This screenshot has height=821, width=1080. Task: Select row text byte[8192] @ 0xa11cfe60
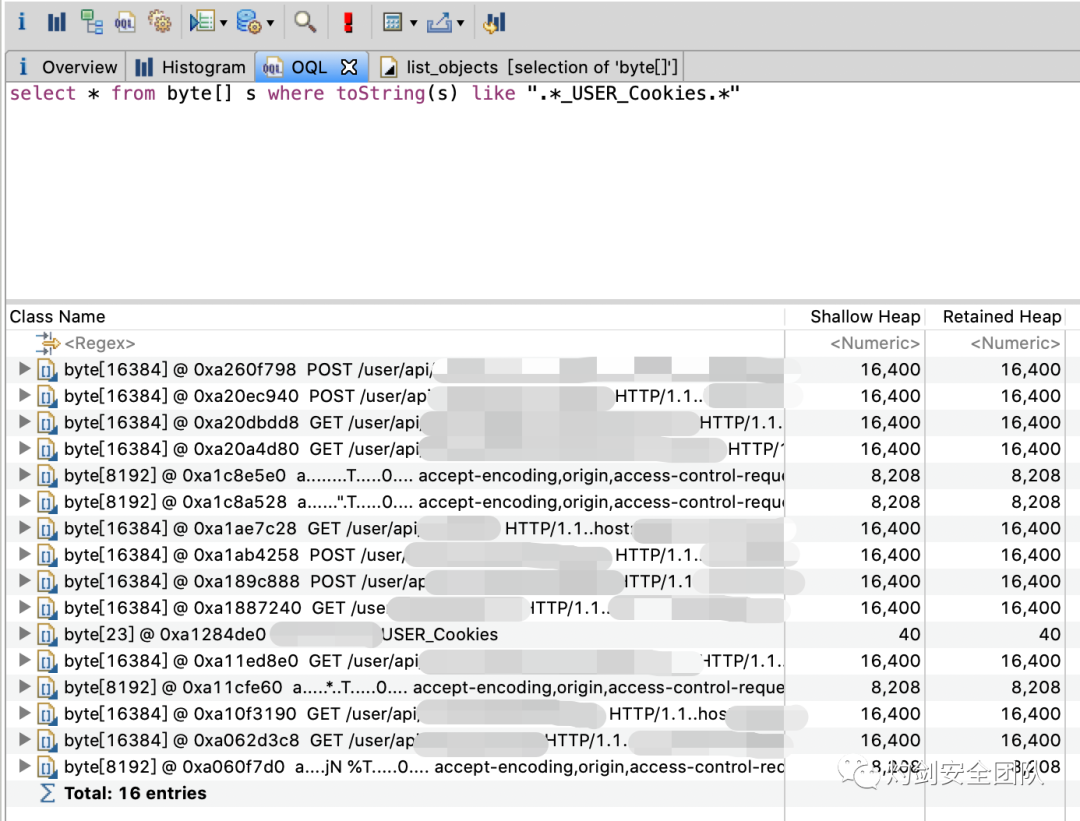(x=174, y=687)
